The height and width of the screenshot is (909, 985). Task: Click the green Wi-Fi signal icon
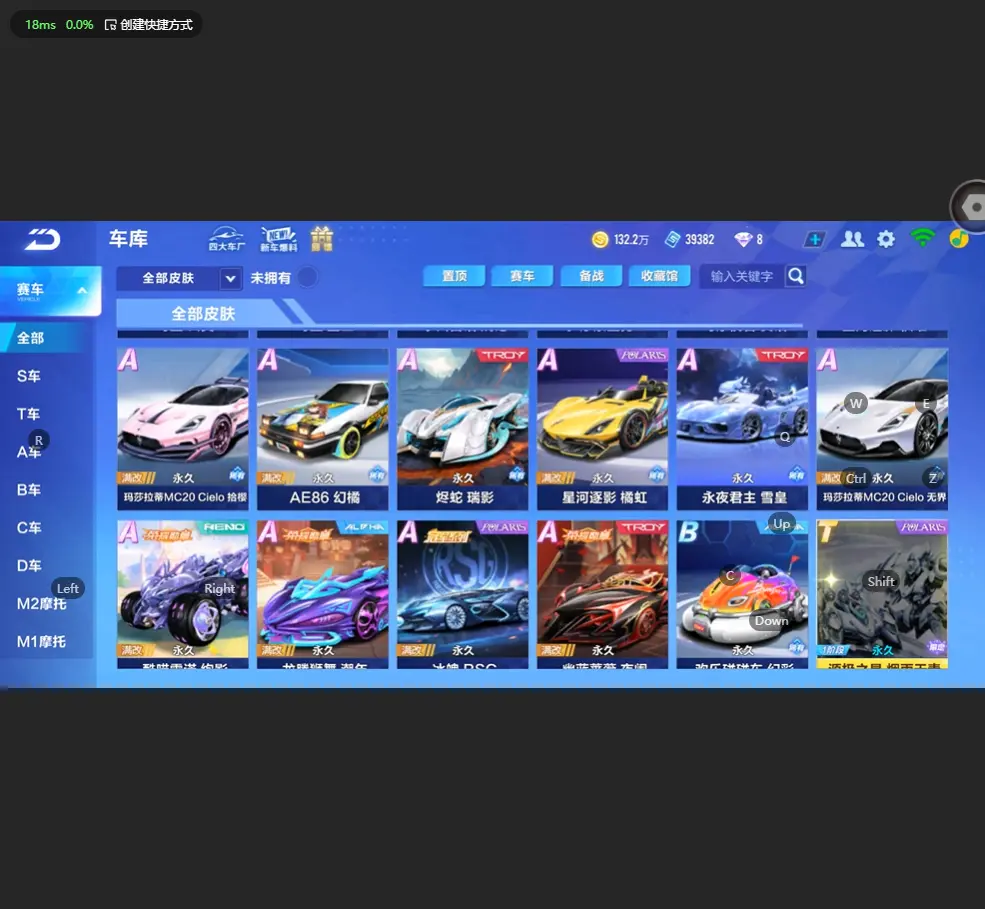pyautogui.click(x=922, y=238)
